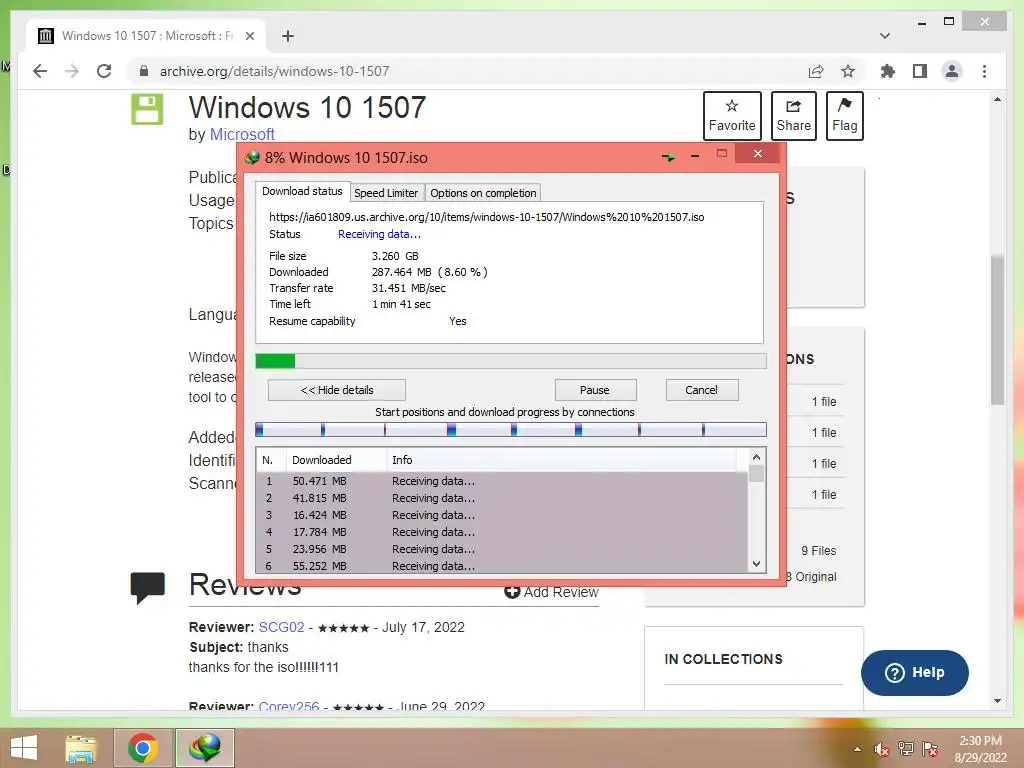Viewport: 1024px width, 768px height.
Task: Show hidden tray icons arrow
Action: point(857,749)
